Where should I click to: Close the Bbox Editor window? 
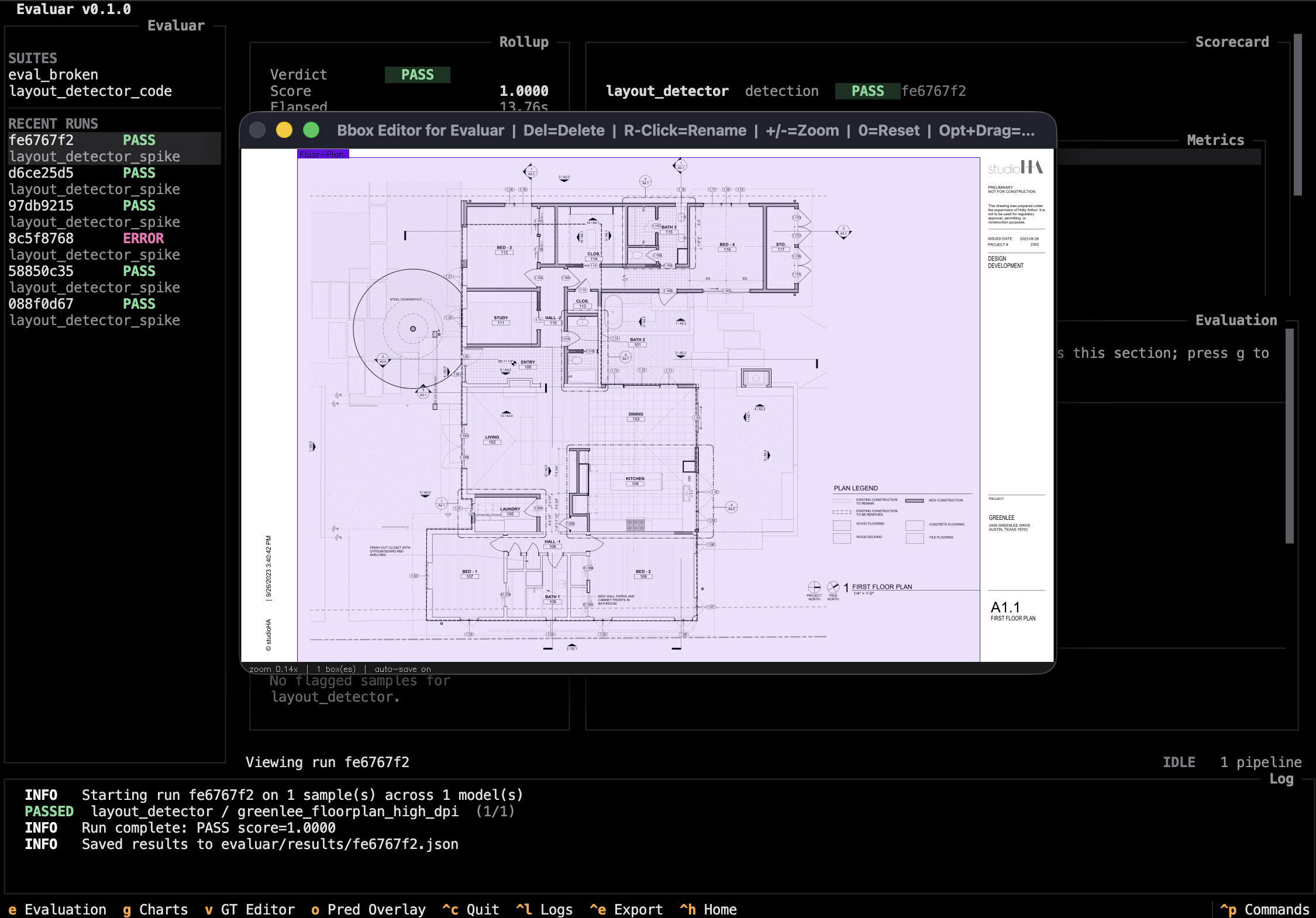257,130
